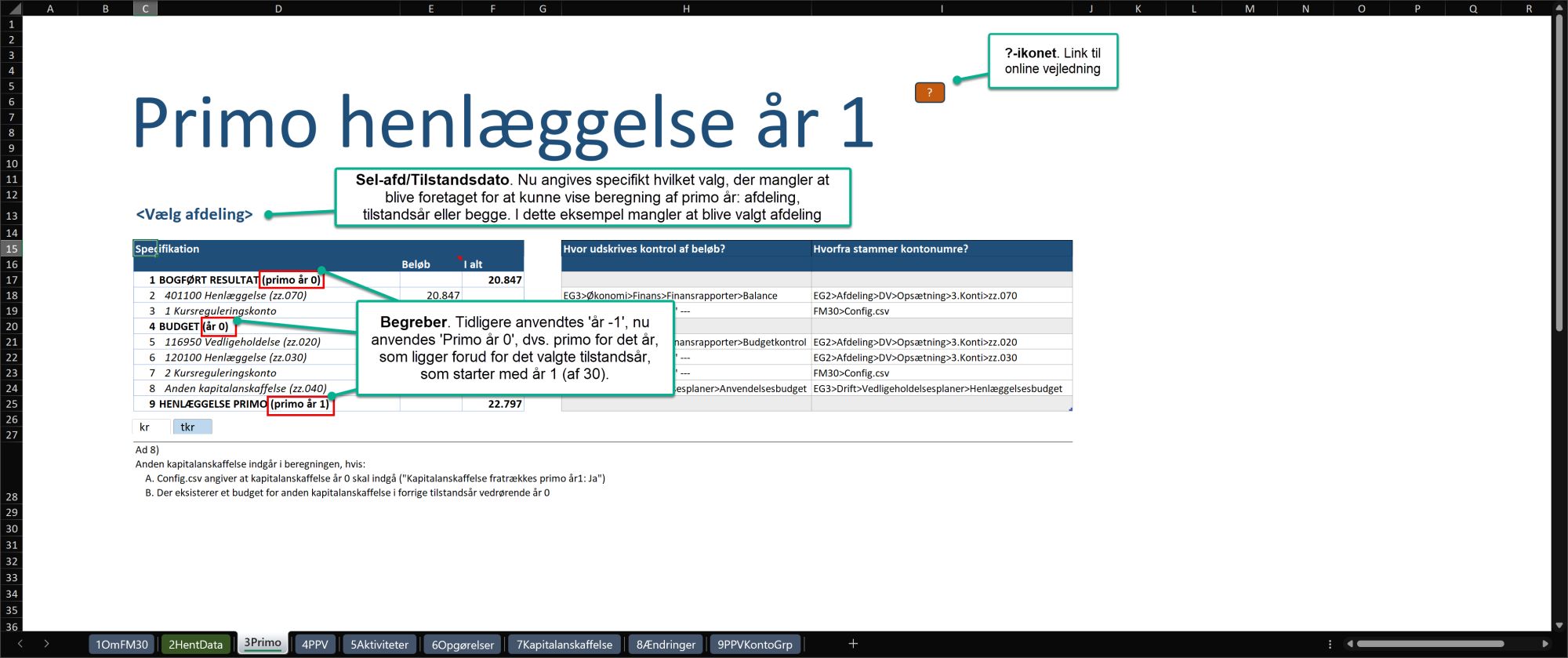Select row 15 header

click(11, 249)
